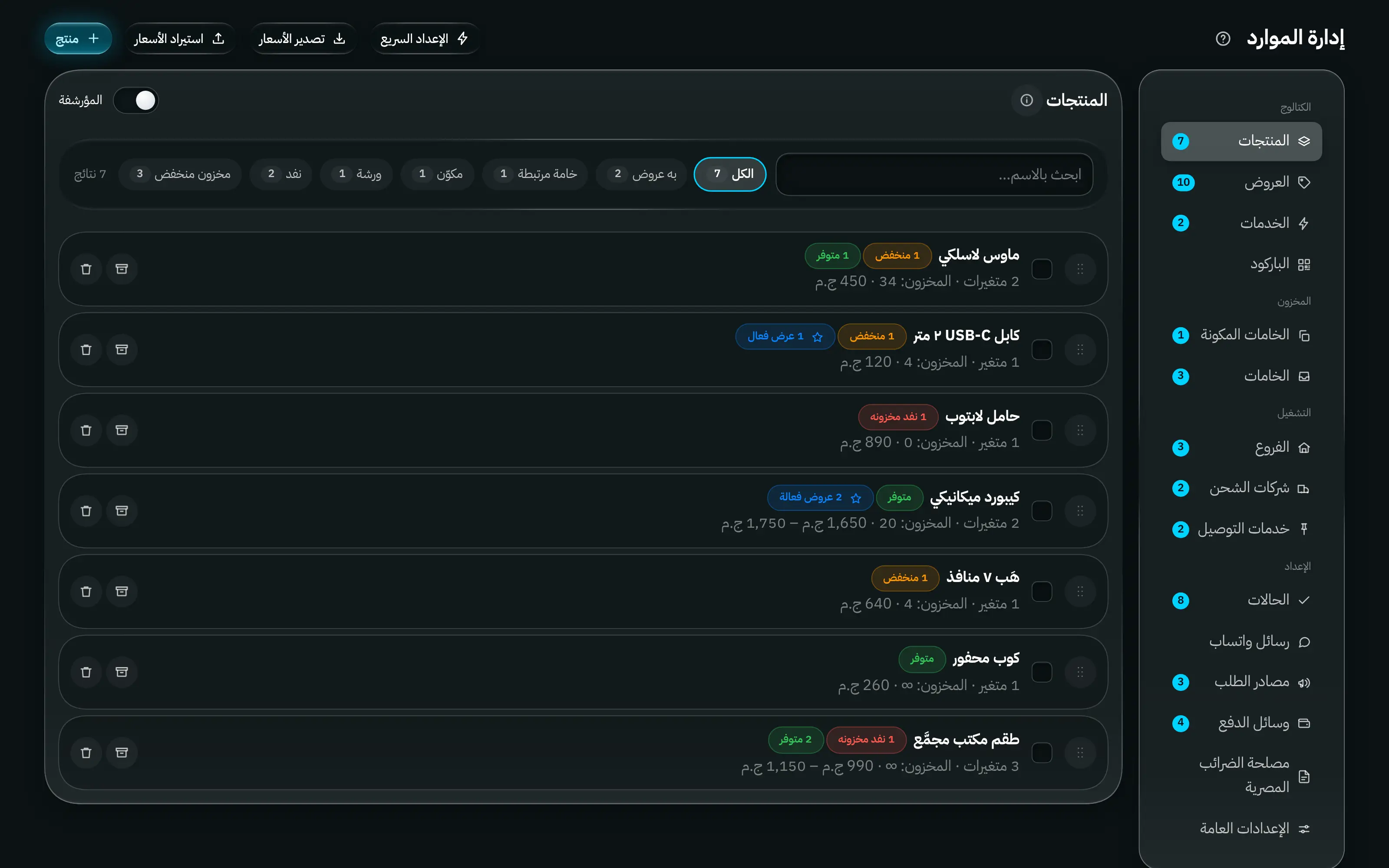Click the info icon beside المنتجات heading
Viewport: 1389px width, 868px height.
click(x=1026, y=100)
